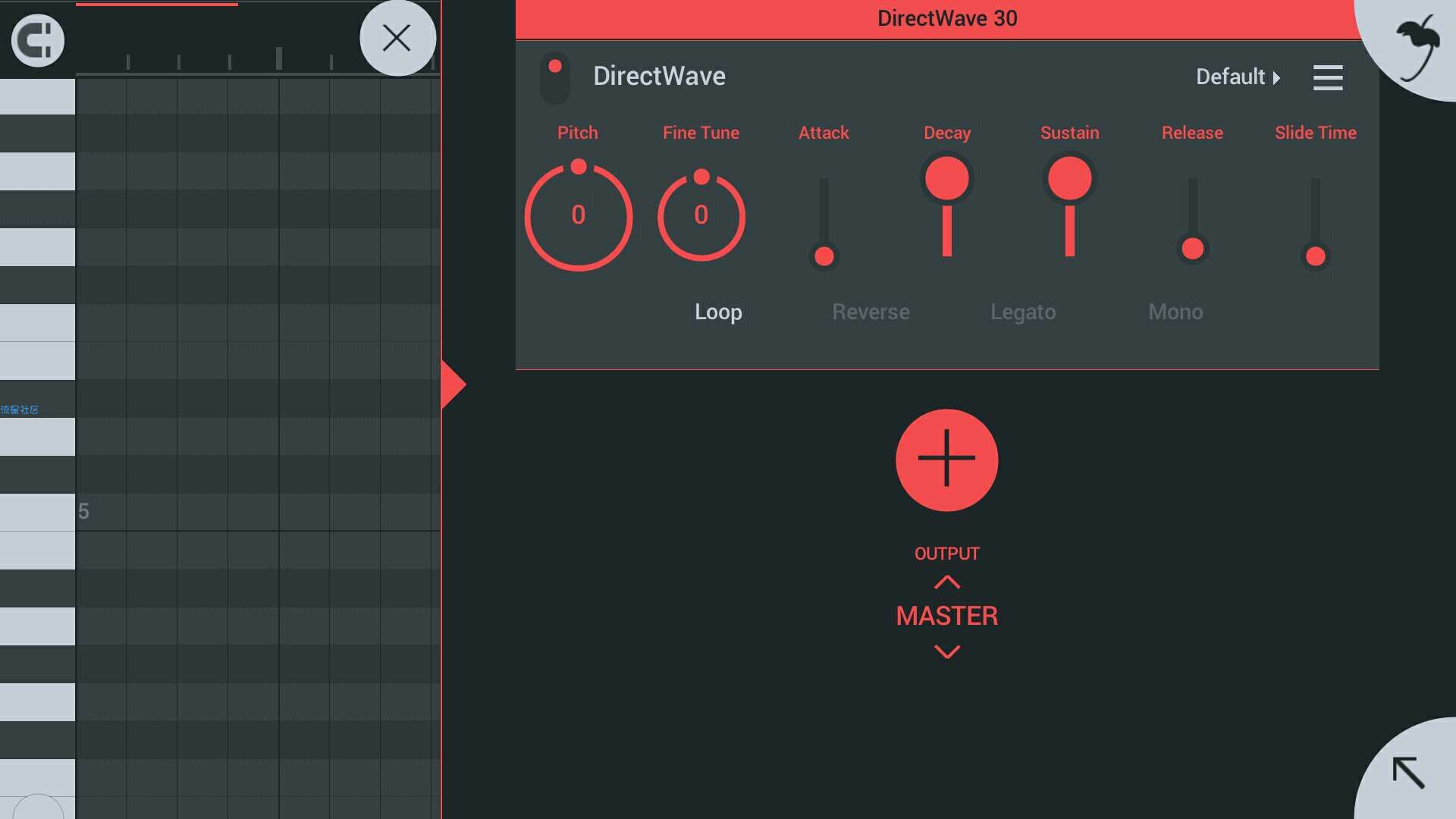Select previous output with up chevron

pos(947,582)
